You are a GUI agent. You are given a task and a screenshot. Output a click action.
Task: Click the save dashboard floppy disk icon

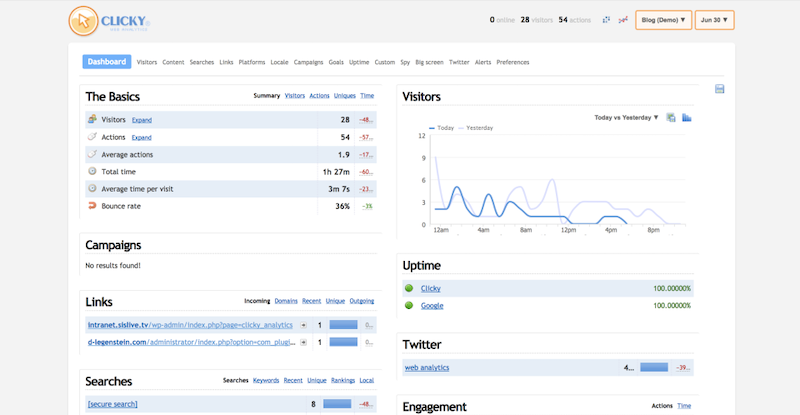click(720, 90)
